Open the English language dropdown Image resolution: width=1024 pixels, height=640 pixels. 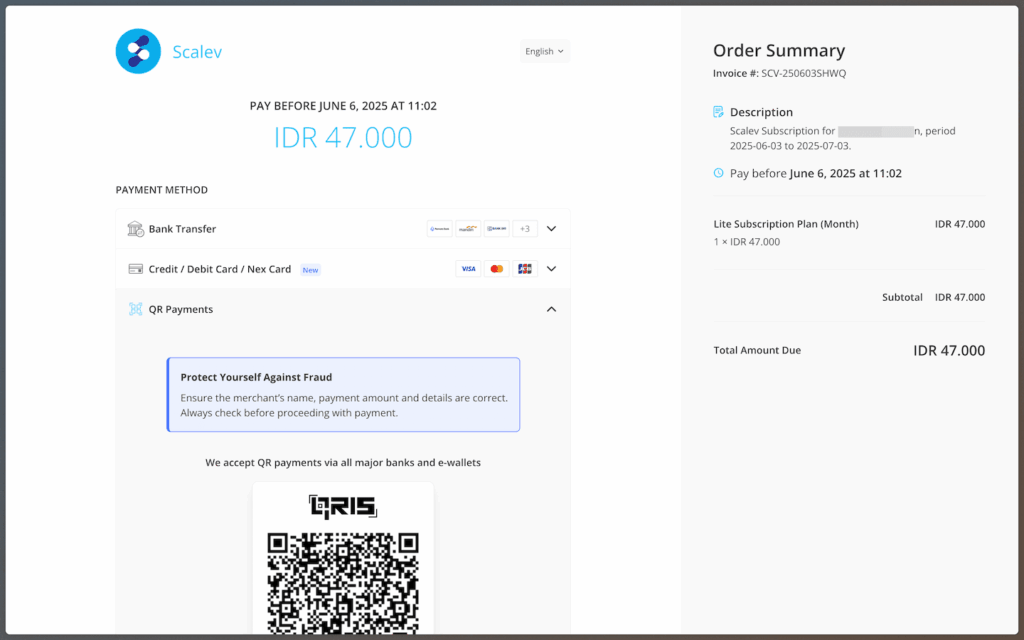tap(544, 51)
